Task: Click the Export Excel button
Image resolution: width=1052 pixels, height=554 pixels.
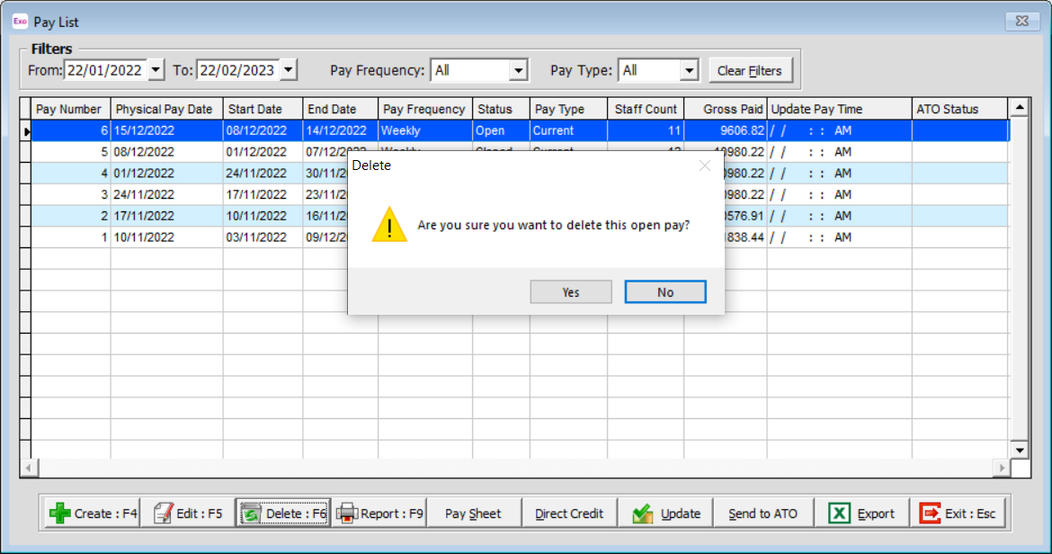Action: tap(861, 513)
